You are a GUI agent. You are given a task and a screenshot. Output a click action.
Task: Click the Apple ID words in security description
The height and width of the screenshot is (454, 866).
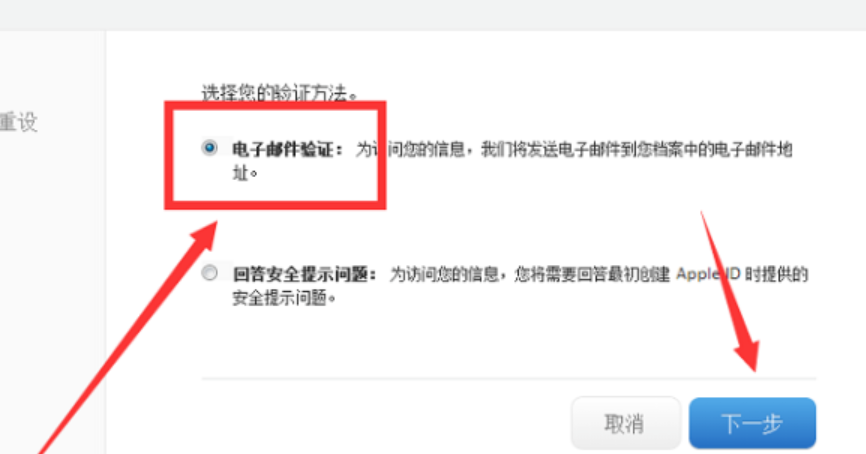point(708,273)
